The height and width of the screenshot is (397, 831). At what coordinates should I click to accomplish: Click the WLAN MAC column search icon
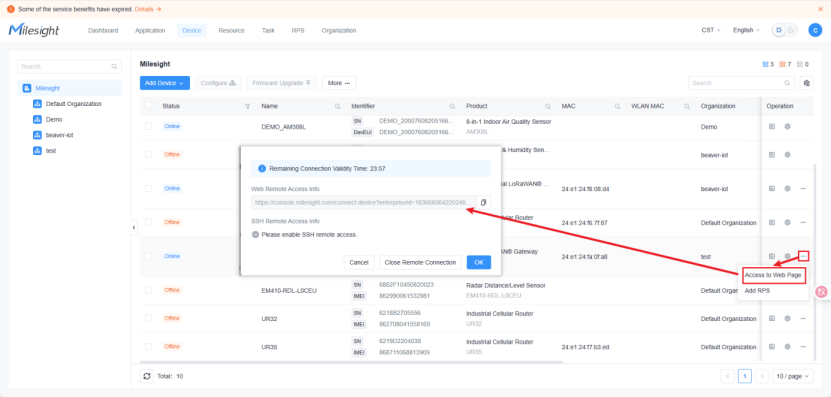tap(687, 107)
